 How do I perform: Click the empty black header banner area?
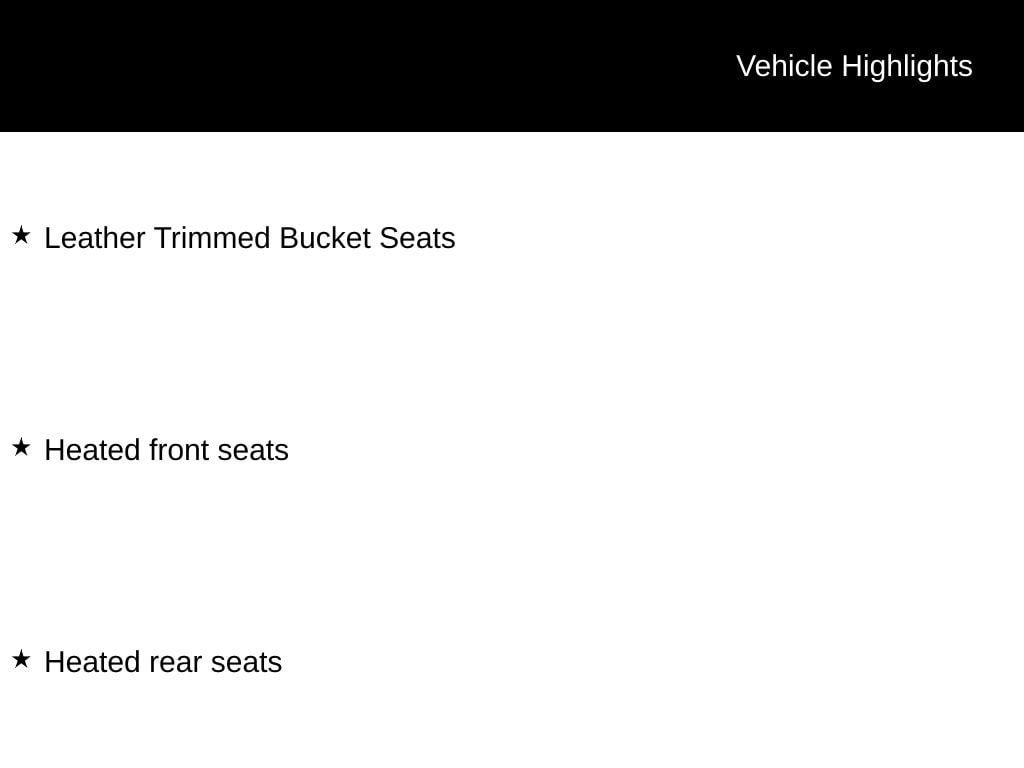(x=350, y=66)
